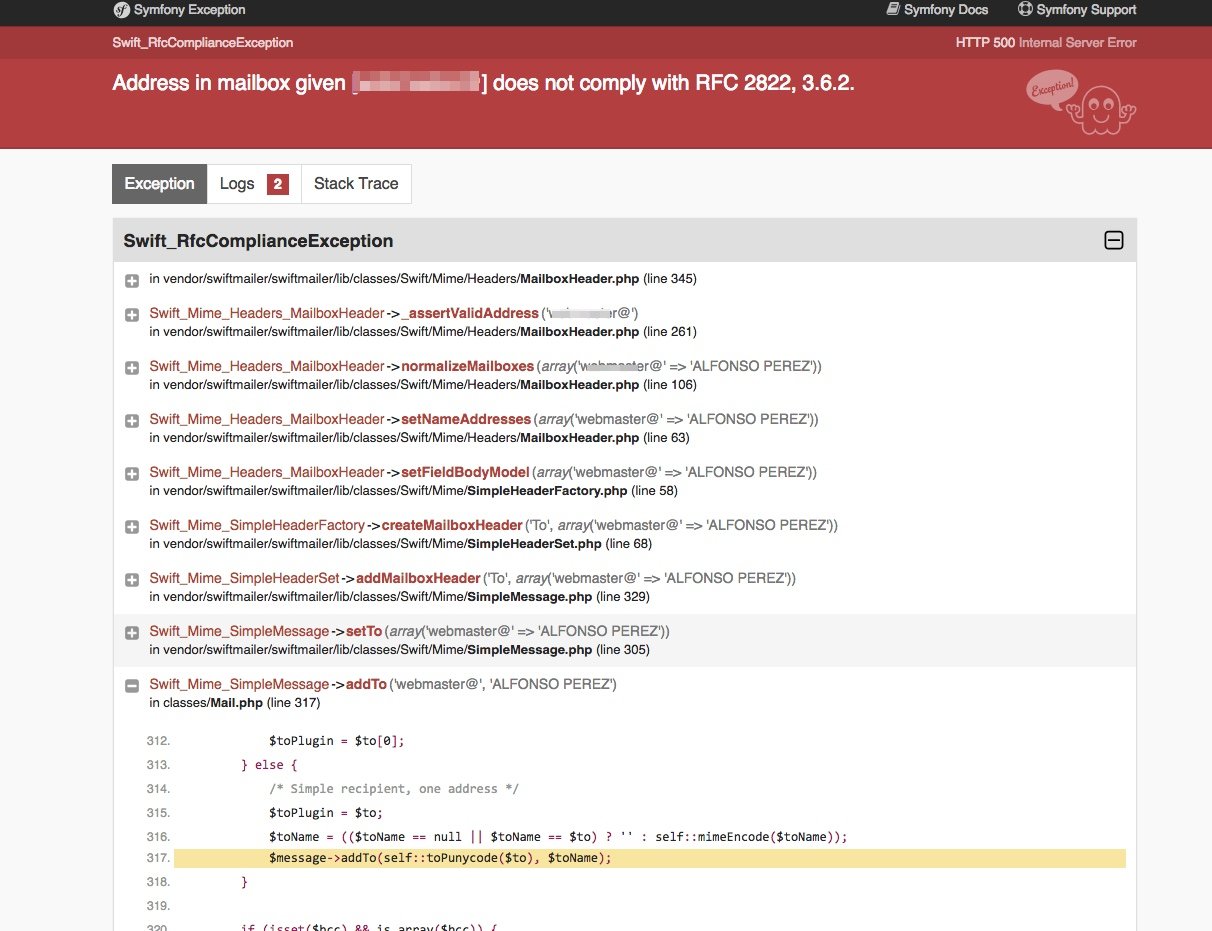Click Swift_RfcComplianceException panel heading text

tap(258, 241)
